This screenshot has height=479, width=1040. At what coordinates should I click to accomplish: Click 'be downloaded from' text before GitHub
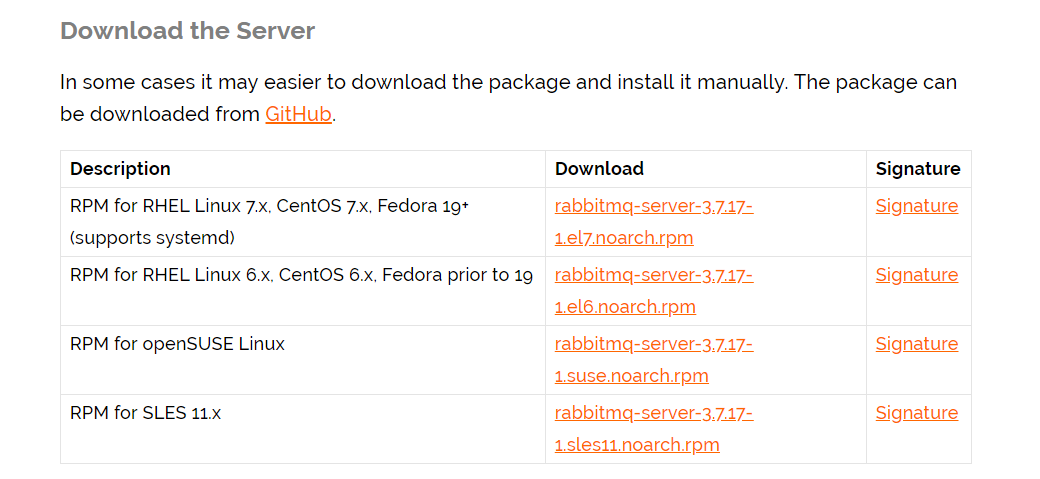click(x=160, y=114)
